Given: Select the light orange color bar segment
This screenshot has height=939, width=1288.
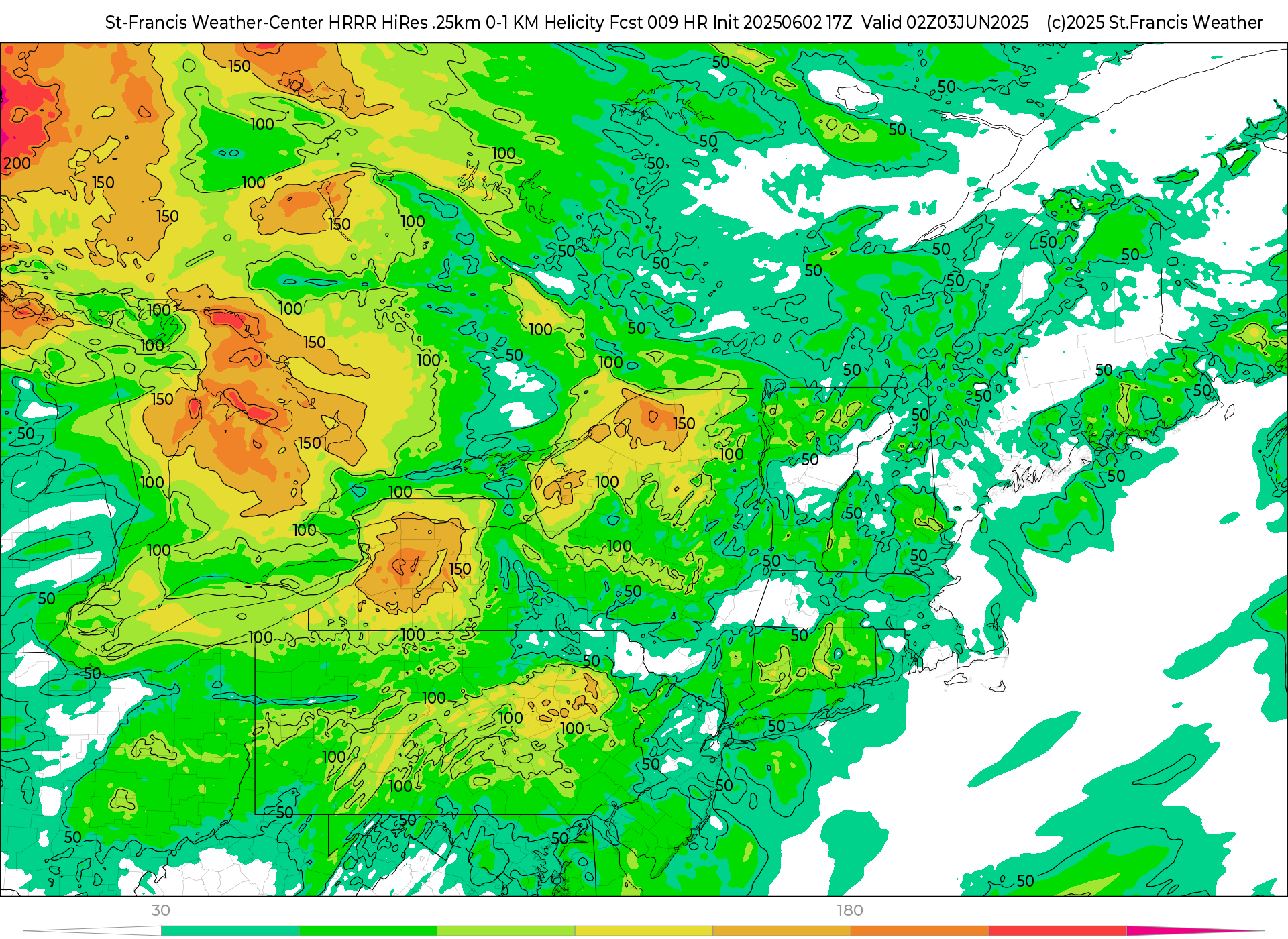Looking at the screenshot, I should [782, 931].
